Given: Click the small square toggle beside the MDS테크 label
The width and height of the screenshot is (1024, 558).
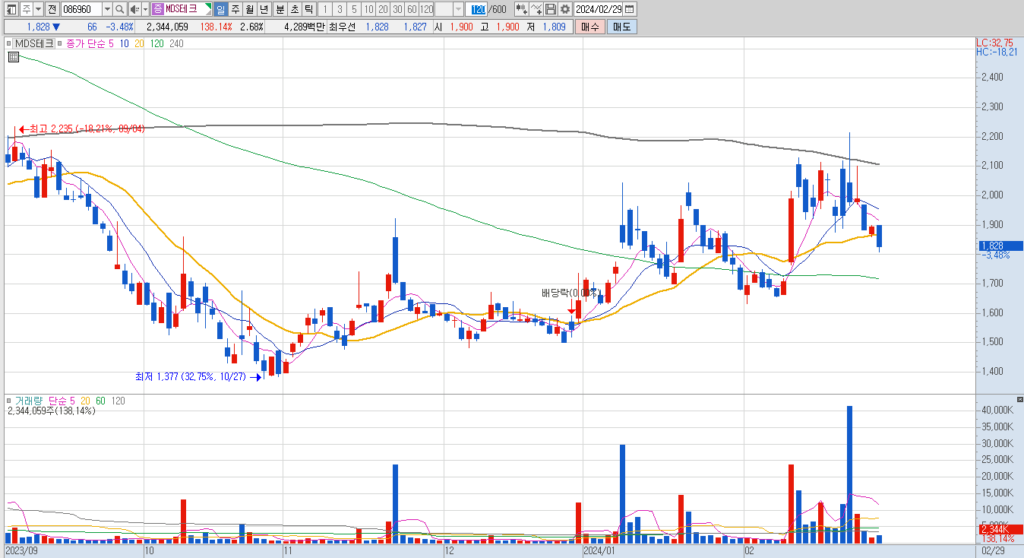Looking at the screenshot, I should pyautogui.click(x=8, y=44).
